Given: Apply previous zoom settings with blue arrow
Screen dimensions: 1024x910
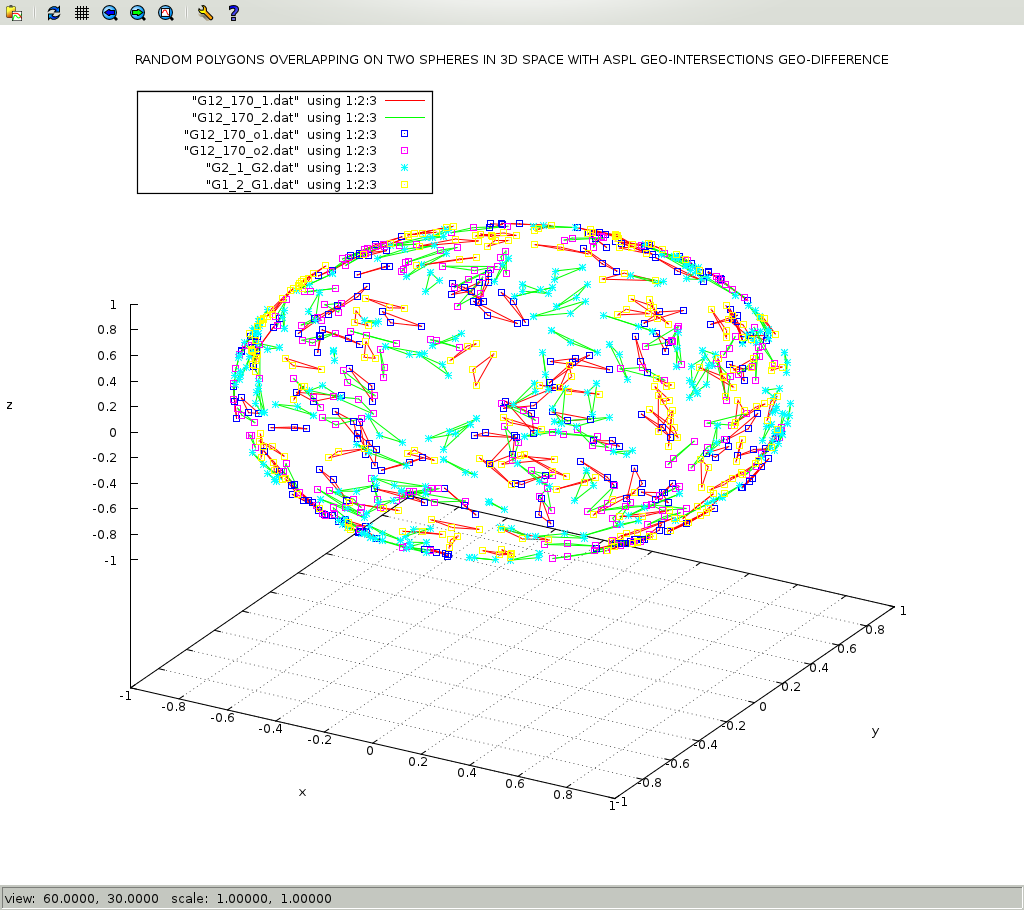Looking at the screenshot, I should 110,13.
